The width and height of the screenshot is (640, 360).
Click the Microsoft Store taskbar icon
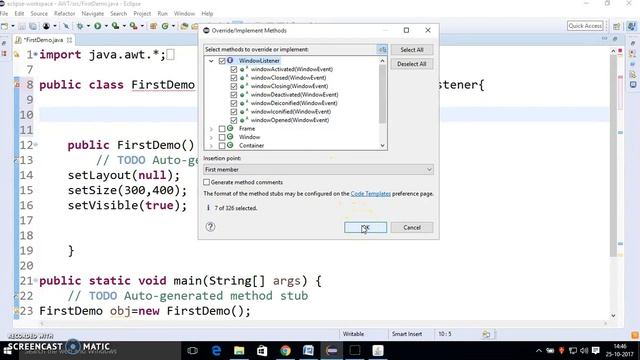pyautogui.click(x=262, y=350)
